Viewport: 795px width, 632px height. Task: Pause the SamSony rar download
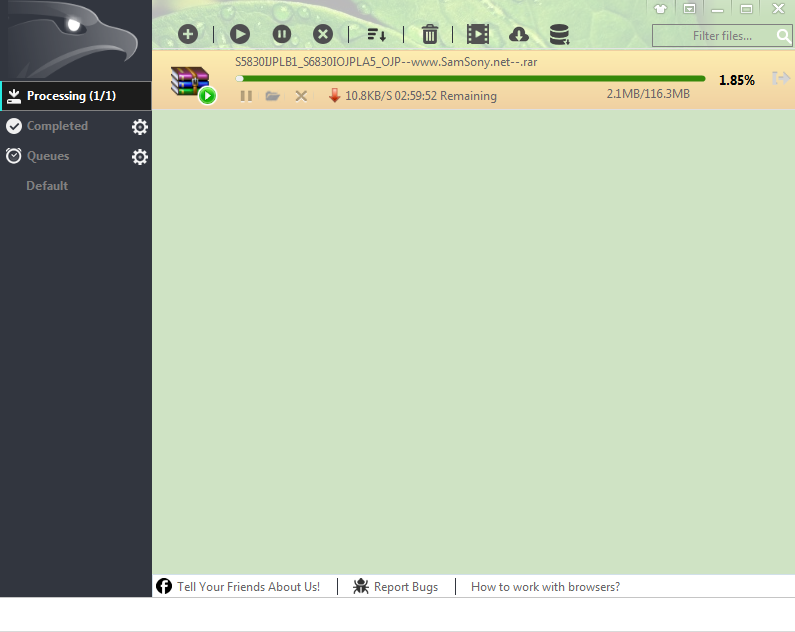point(246,96)
